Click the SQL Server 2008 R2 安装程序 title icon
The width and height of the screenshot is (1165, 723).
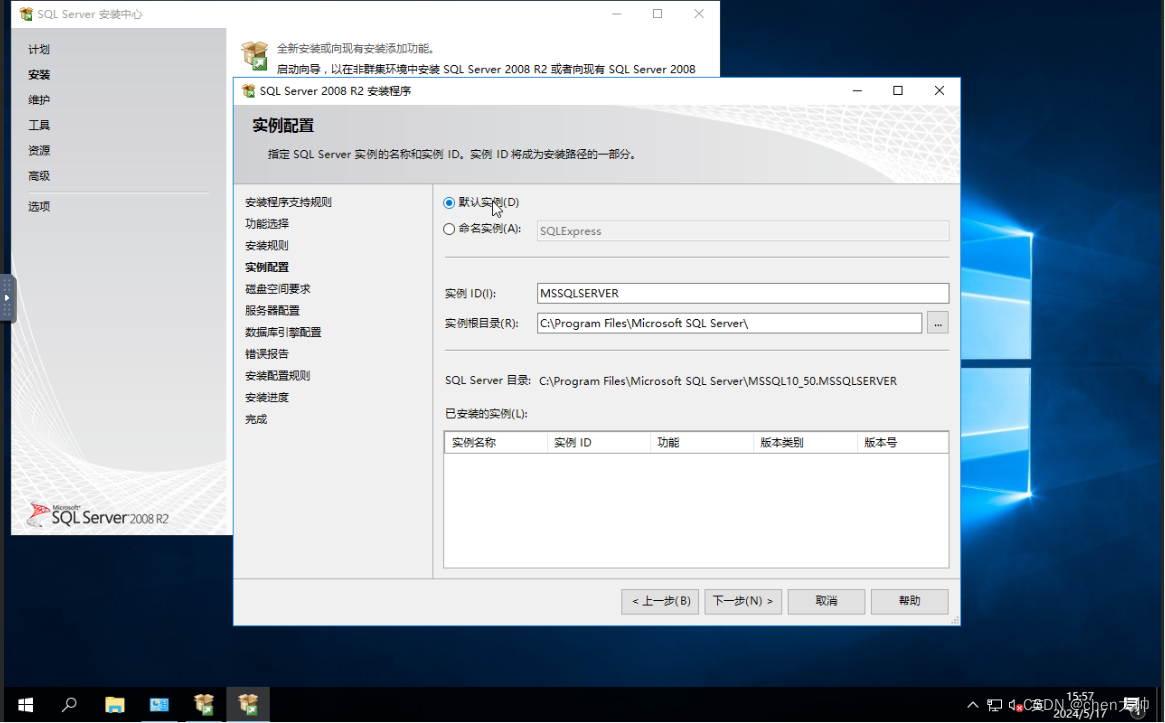click(x=249, y=91)
